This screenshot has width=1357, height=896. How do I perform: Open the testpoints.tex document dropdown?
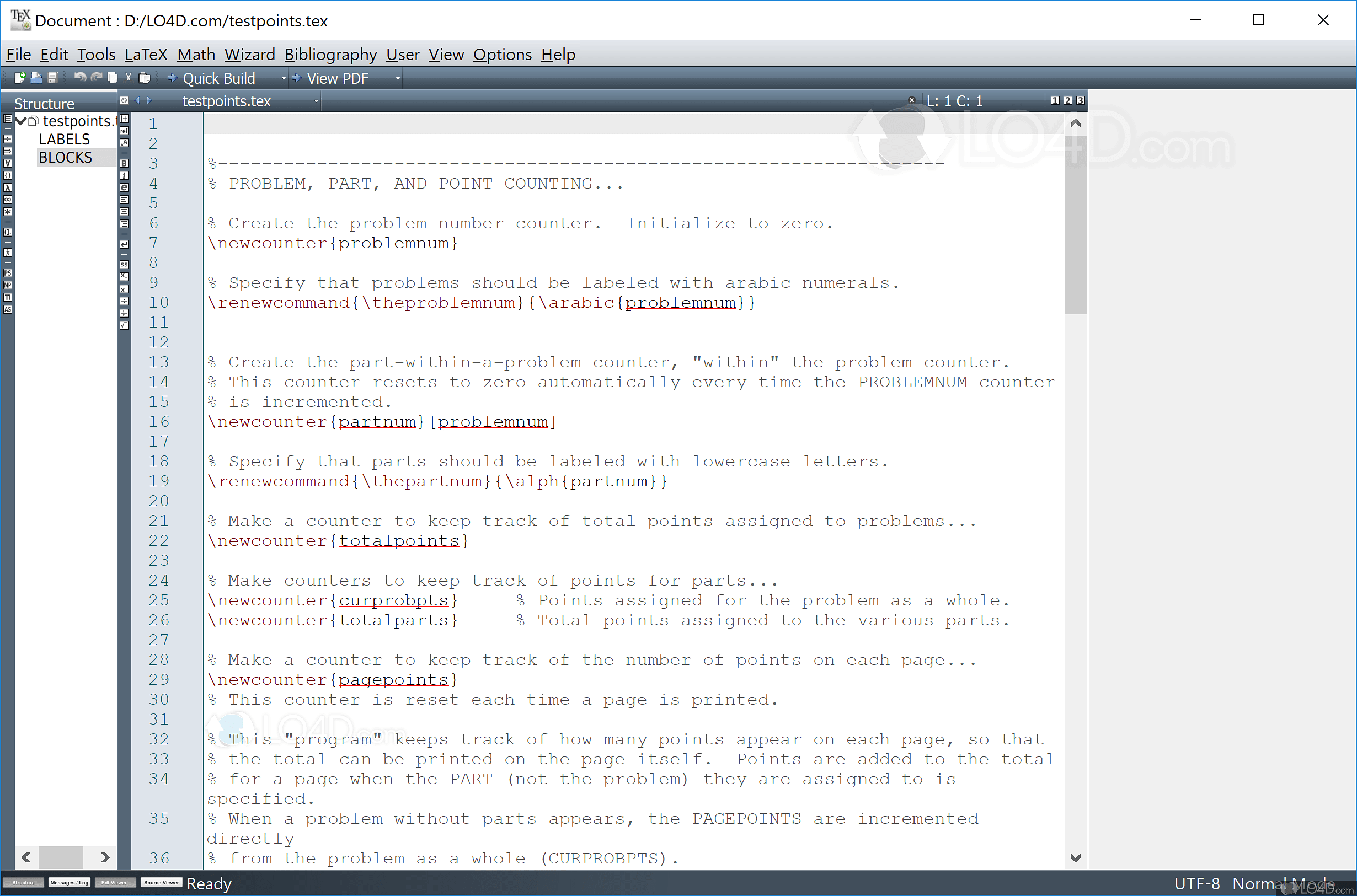pyautogui.click(x=316, y=101)
